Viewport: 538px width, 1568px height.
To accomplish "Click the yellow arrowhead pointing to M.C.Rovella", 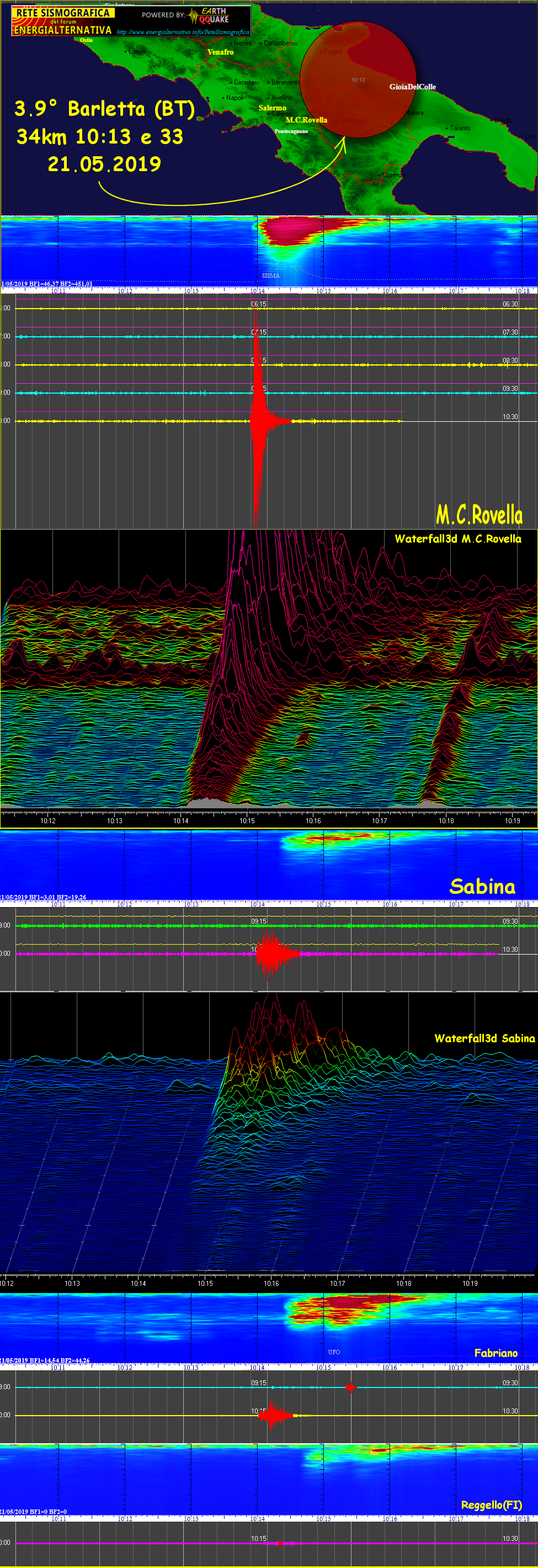I will click(342, 142).
